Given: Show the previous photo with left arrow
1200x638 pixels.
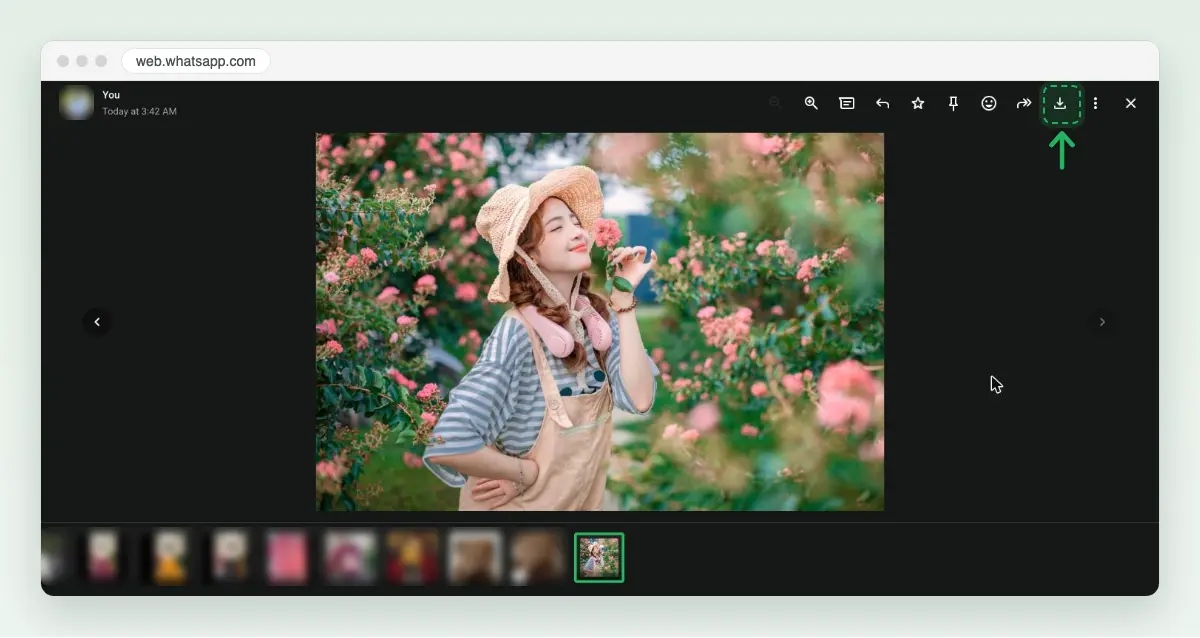Looking at the screenshot, I should 97,322.
